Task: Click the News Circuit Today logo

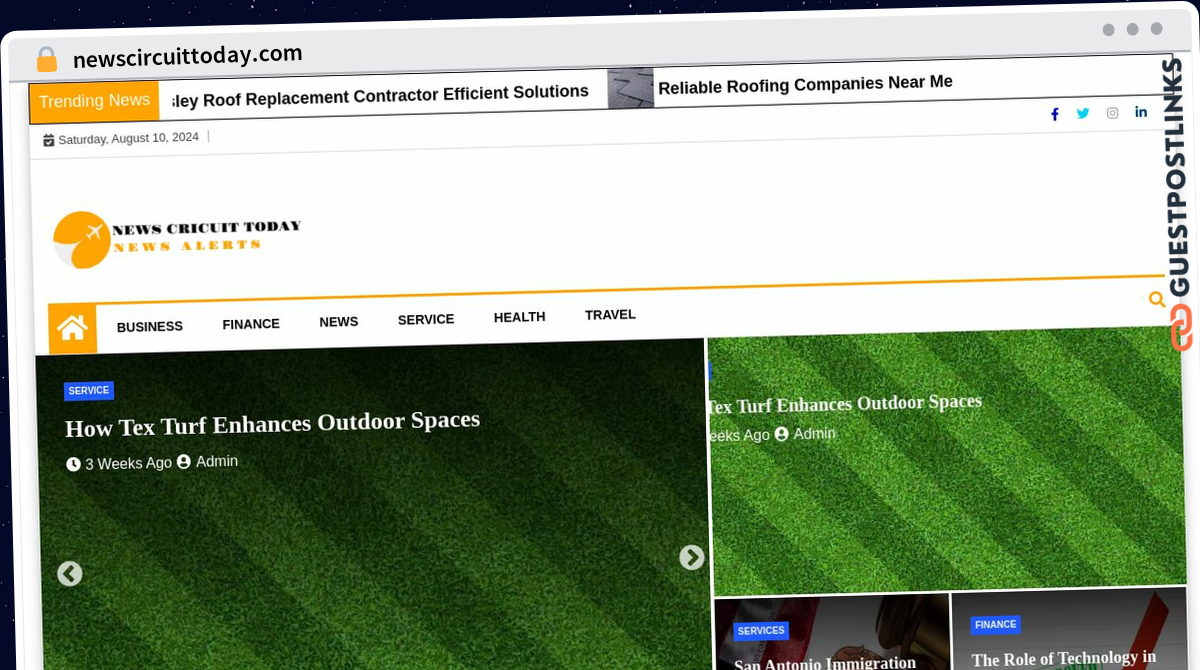Action: pyautogui.click(x=176, y=239)
